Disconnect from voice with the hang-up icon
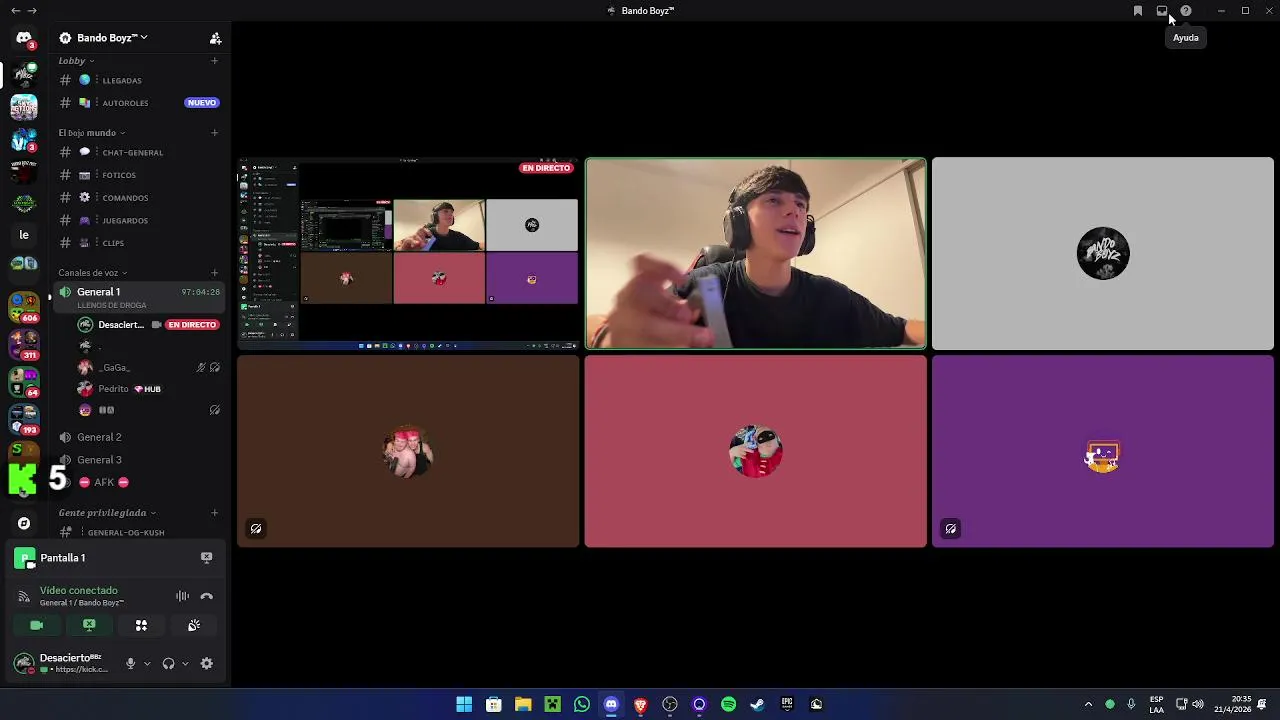The height and width of the screenshot is (720, 1280). (x=207, y=596)
